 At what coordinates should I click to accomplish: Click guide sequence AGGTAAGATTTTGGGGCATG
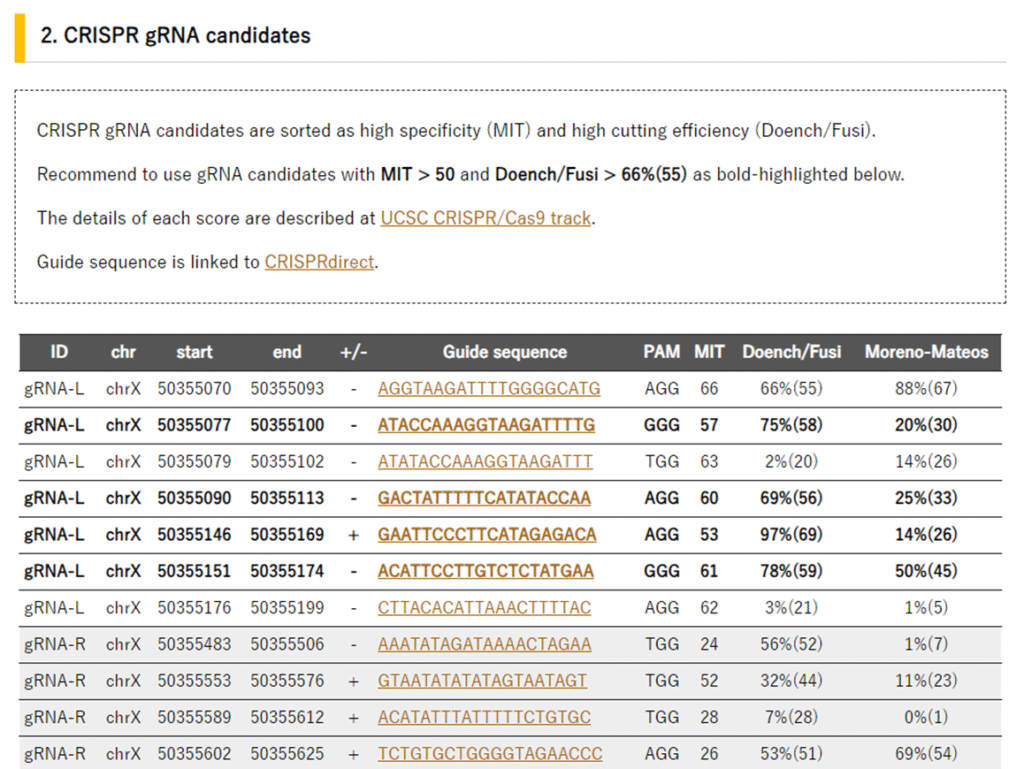tap(489, 388)
